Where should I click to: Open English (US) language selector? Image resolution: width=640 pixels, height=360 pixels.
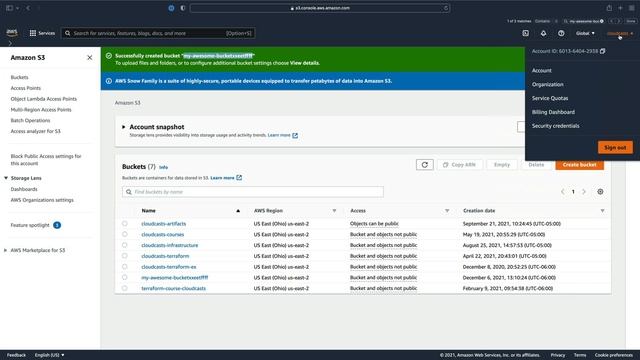[49, 355]
